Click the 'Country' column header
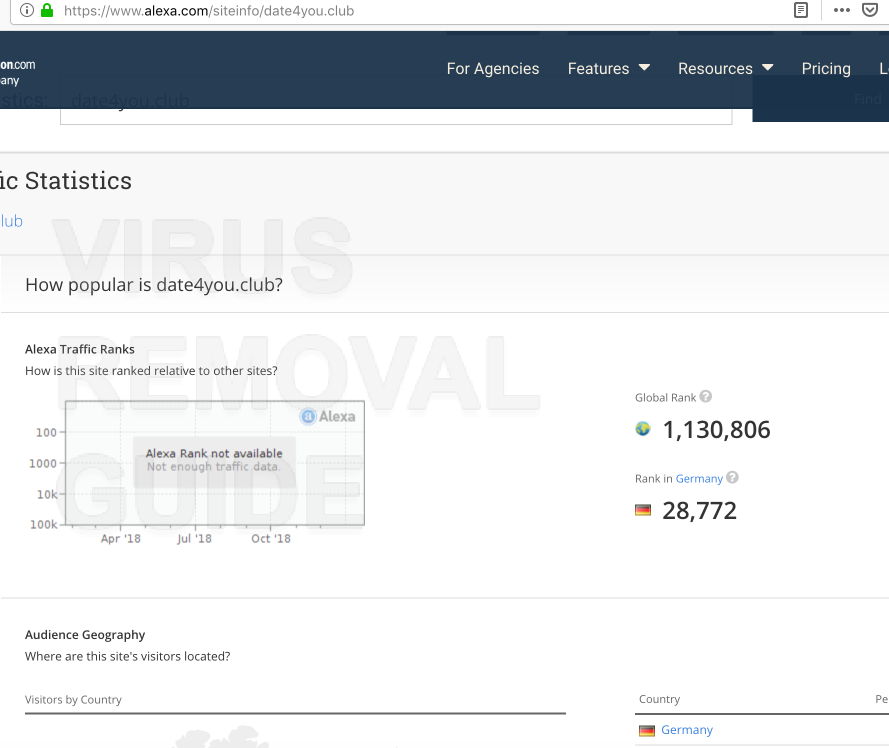The width and height of the screenshot is (889, 748). [659, 699]
